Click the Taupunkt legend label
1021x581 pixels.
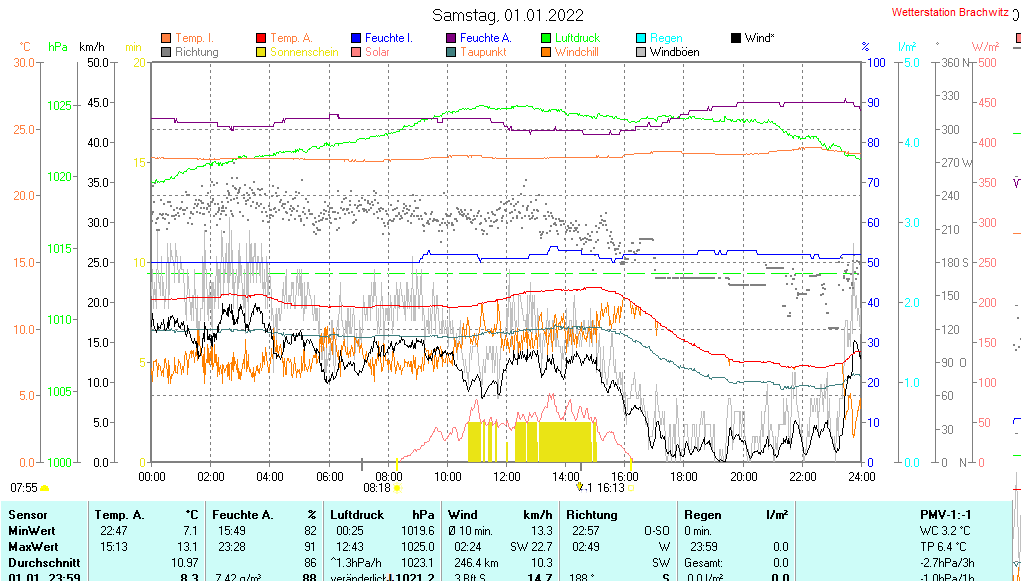(483, 52)
